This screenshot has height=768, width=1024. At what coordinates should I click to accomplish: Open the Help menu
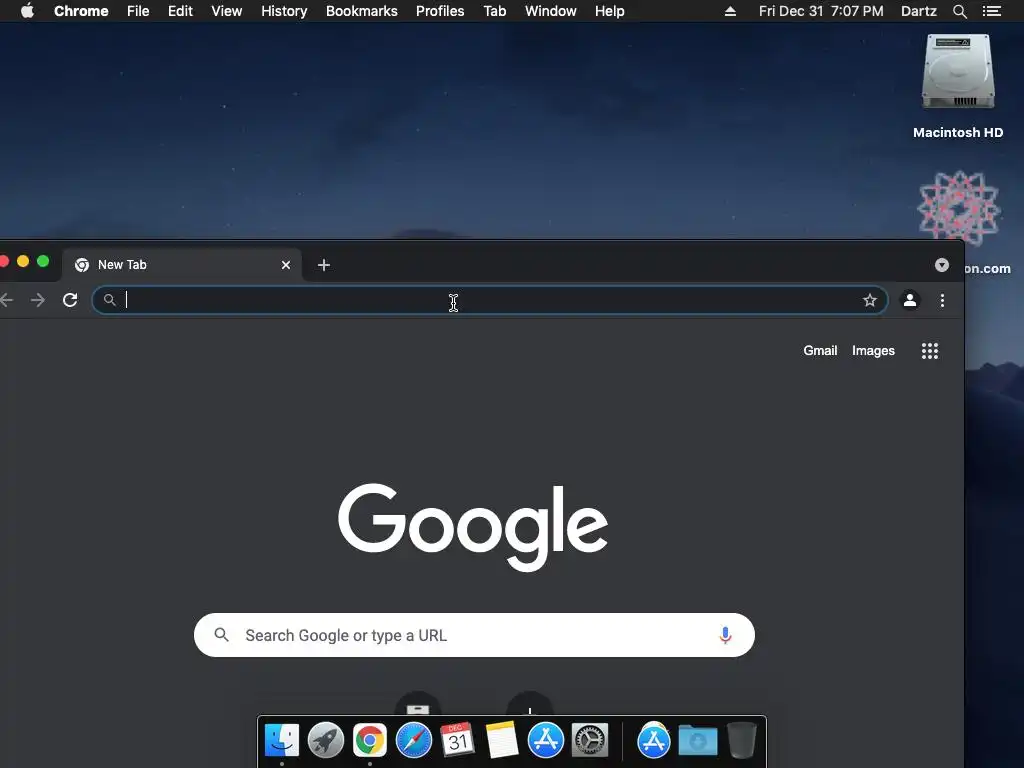[609, 11]
